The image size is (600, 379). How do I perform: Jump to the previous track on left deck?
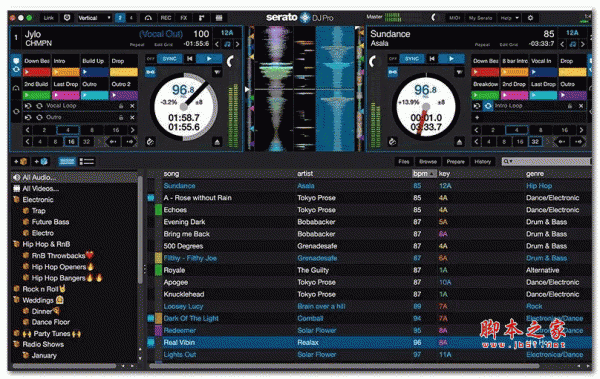(x=189, y=59)
